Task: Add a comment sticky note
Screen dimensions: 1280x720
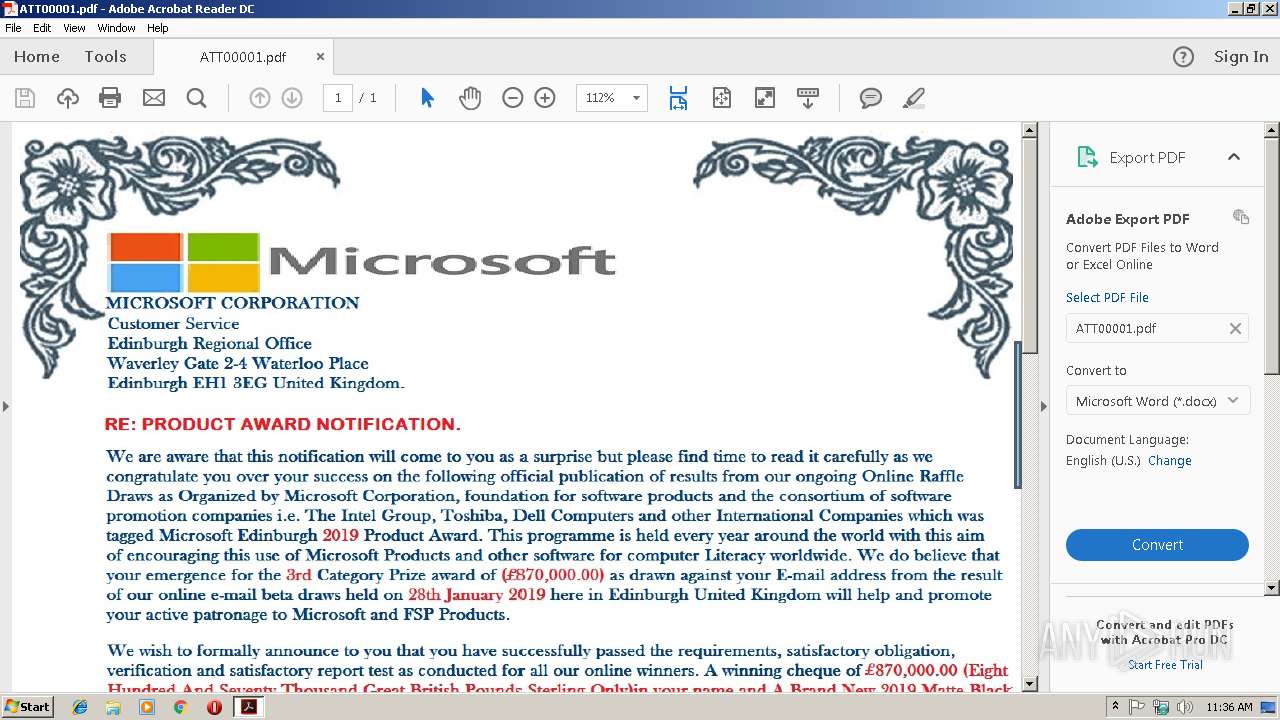Action: click(x=871, y=98)
